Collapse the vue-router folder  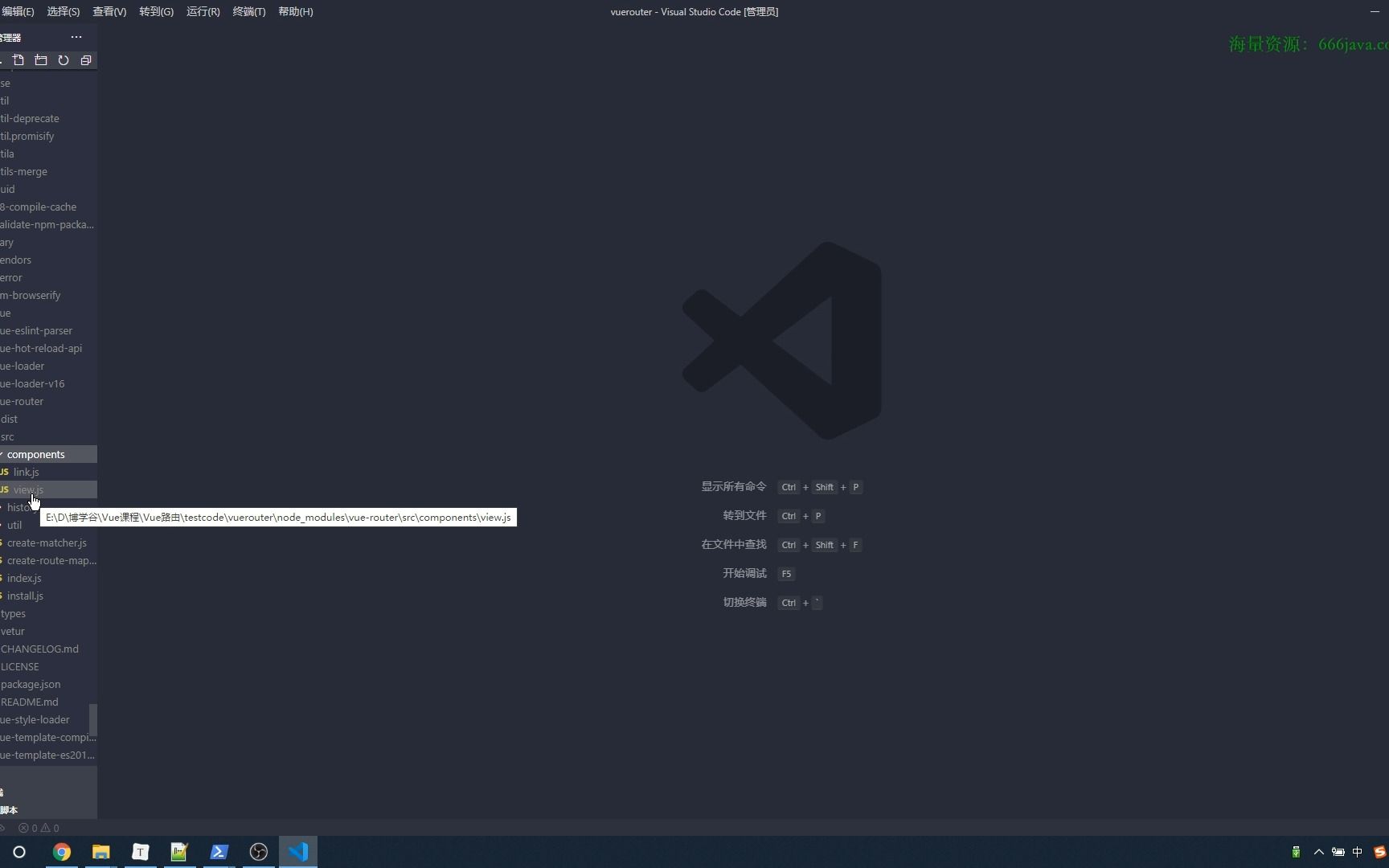(48, 401)
